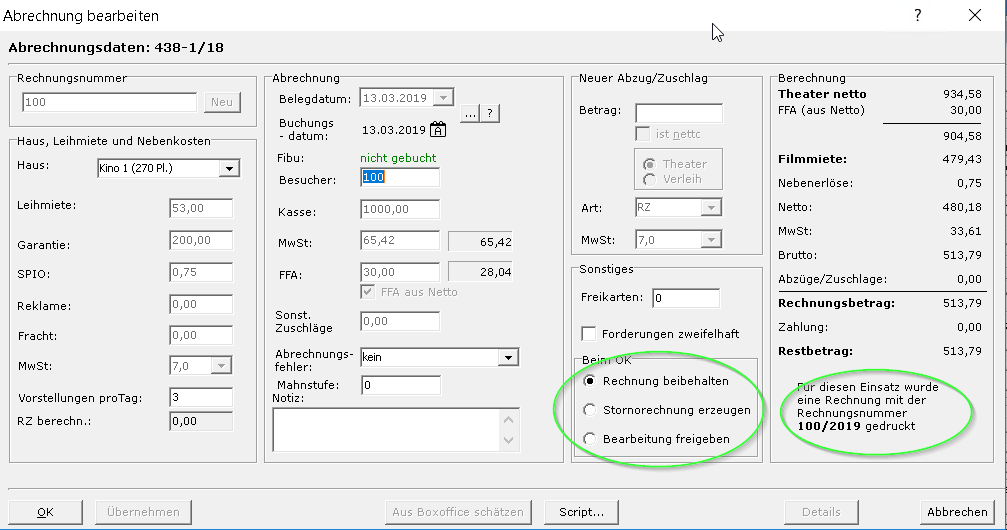Open the Haus dropdown 'Kino 1 (270 Pl.)'

[229, 168]
